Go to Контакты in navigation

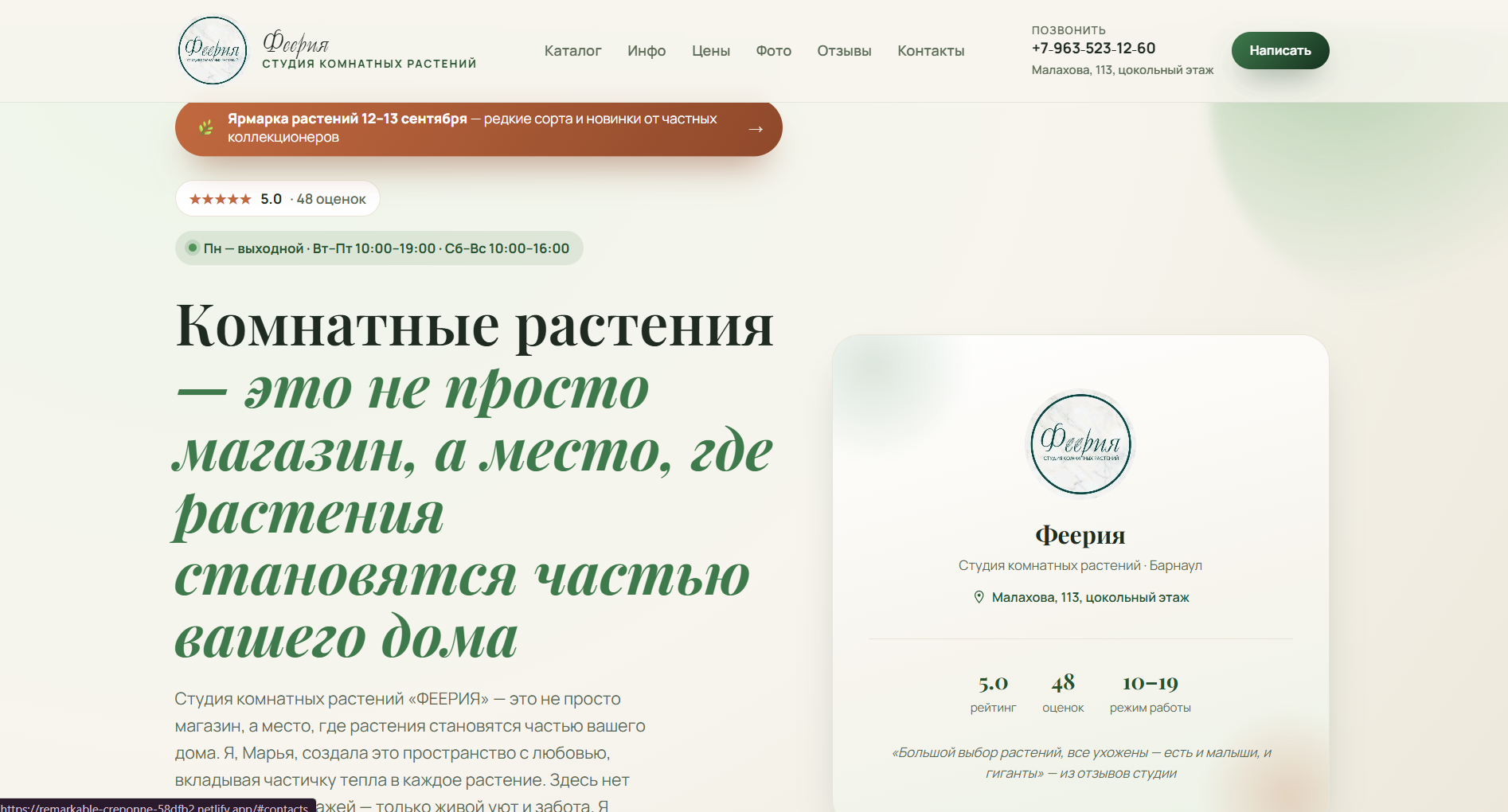point(931,51)
